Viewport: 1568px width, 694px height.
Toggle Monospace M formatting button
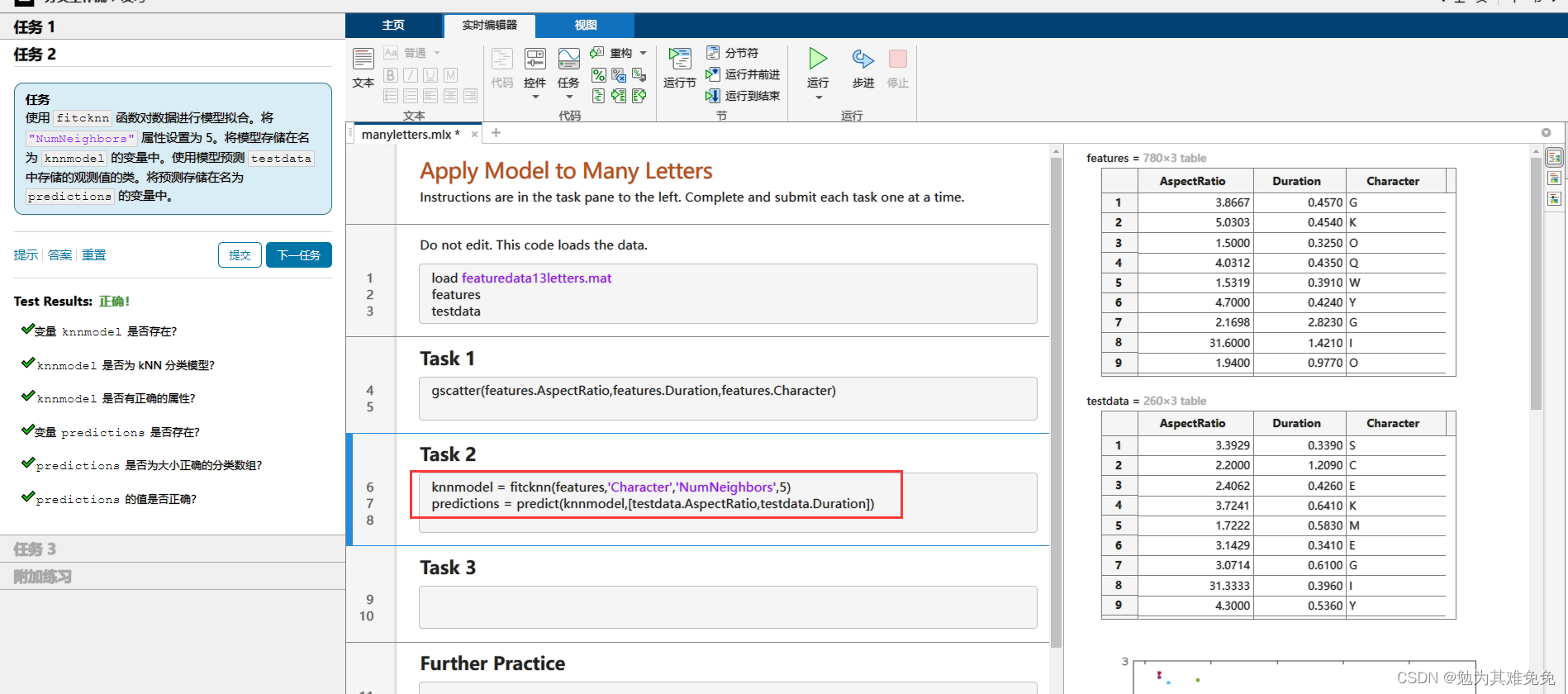[x=450, y=75]
